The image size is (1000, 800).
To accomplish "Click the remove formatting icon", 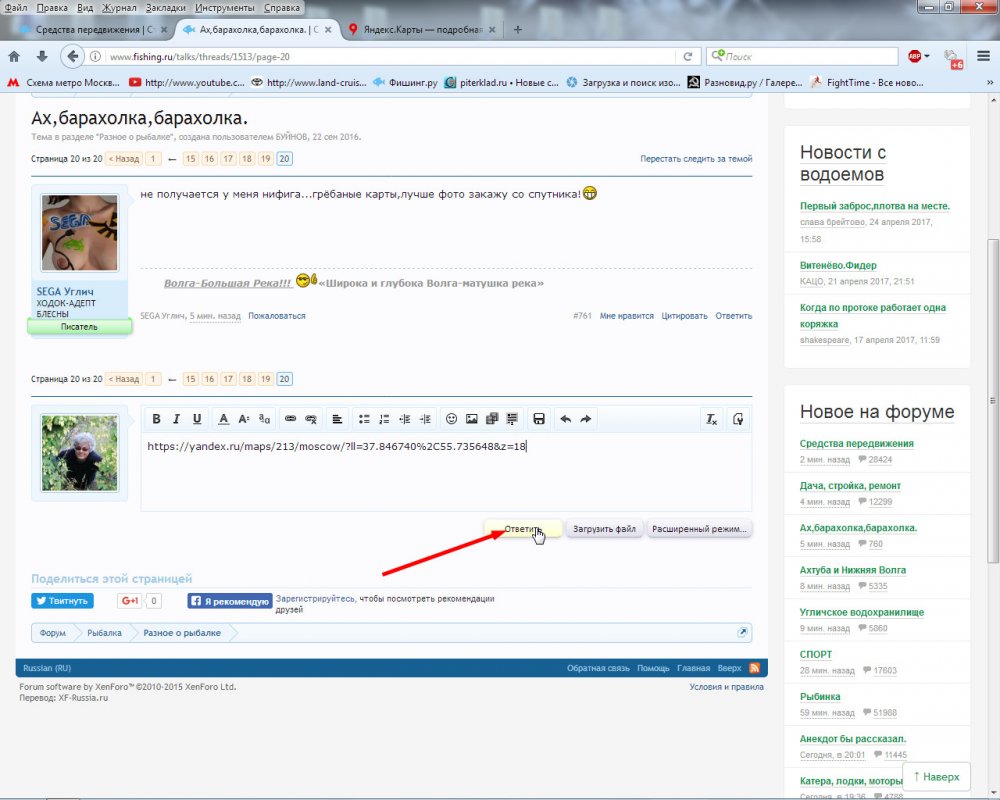I will [711, 419].
